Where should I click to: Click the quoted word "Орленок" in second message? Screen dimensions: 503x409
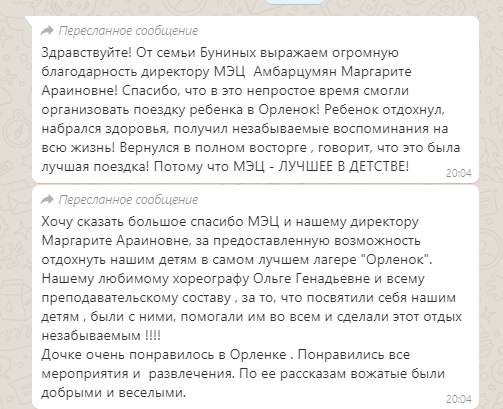395,259
